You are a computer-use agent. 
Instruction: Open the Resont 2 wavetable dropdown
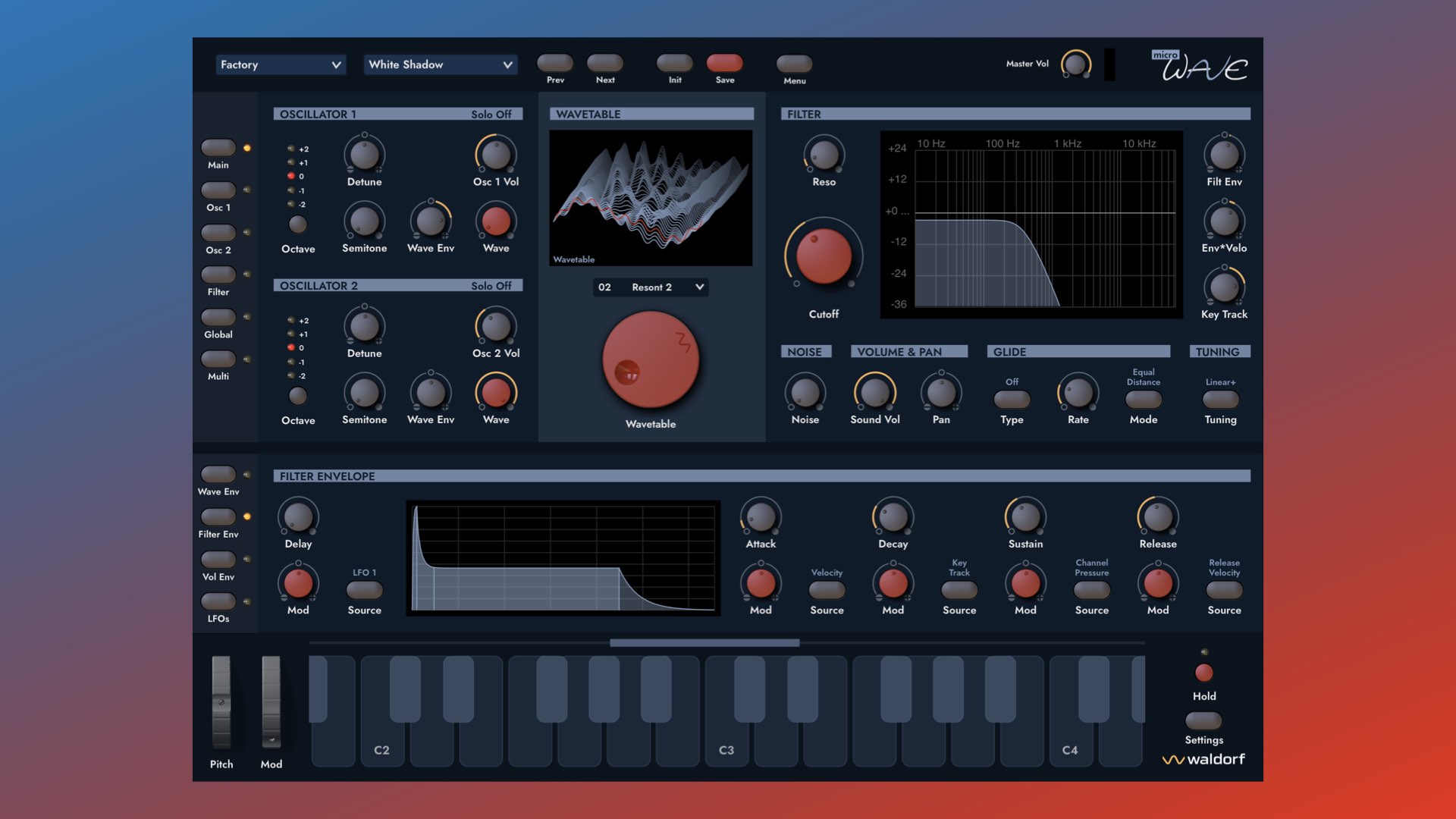(x=650, y=287)
